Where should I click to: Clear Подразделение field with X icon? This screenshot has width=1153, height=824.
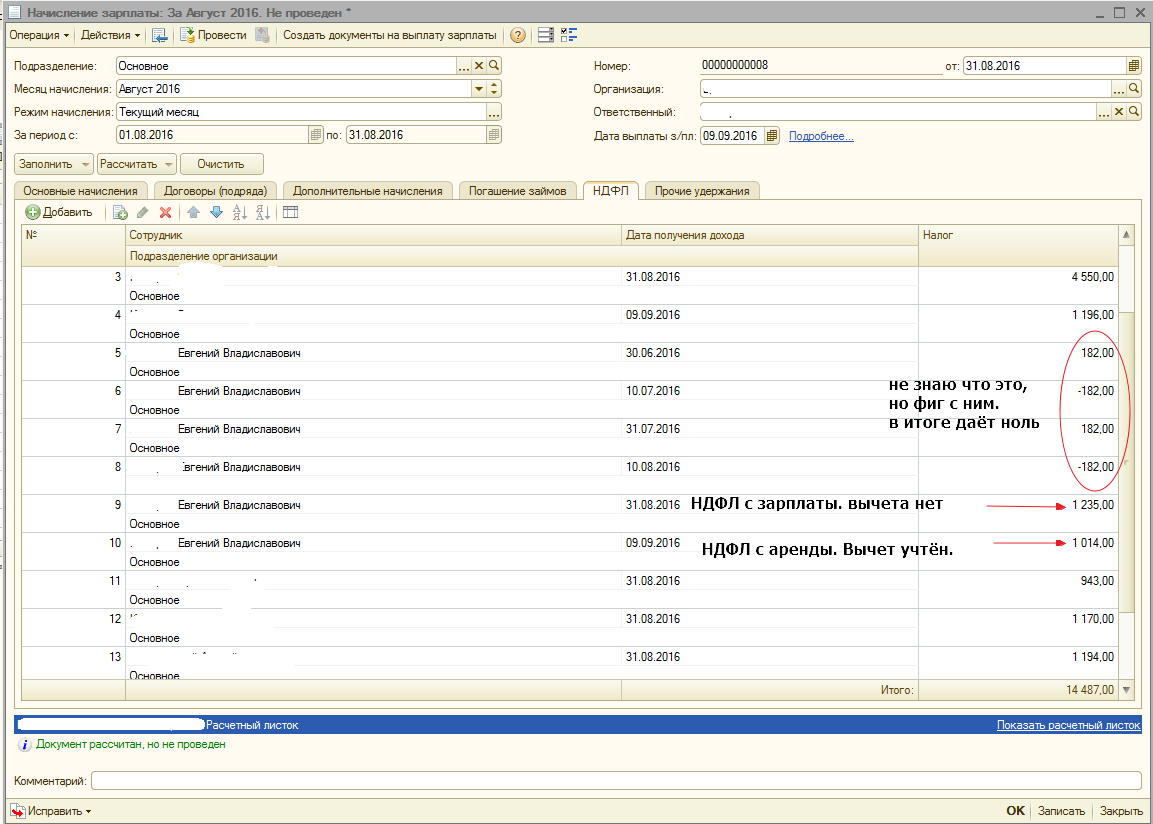tap(478, 66)
